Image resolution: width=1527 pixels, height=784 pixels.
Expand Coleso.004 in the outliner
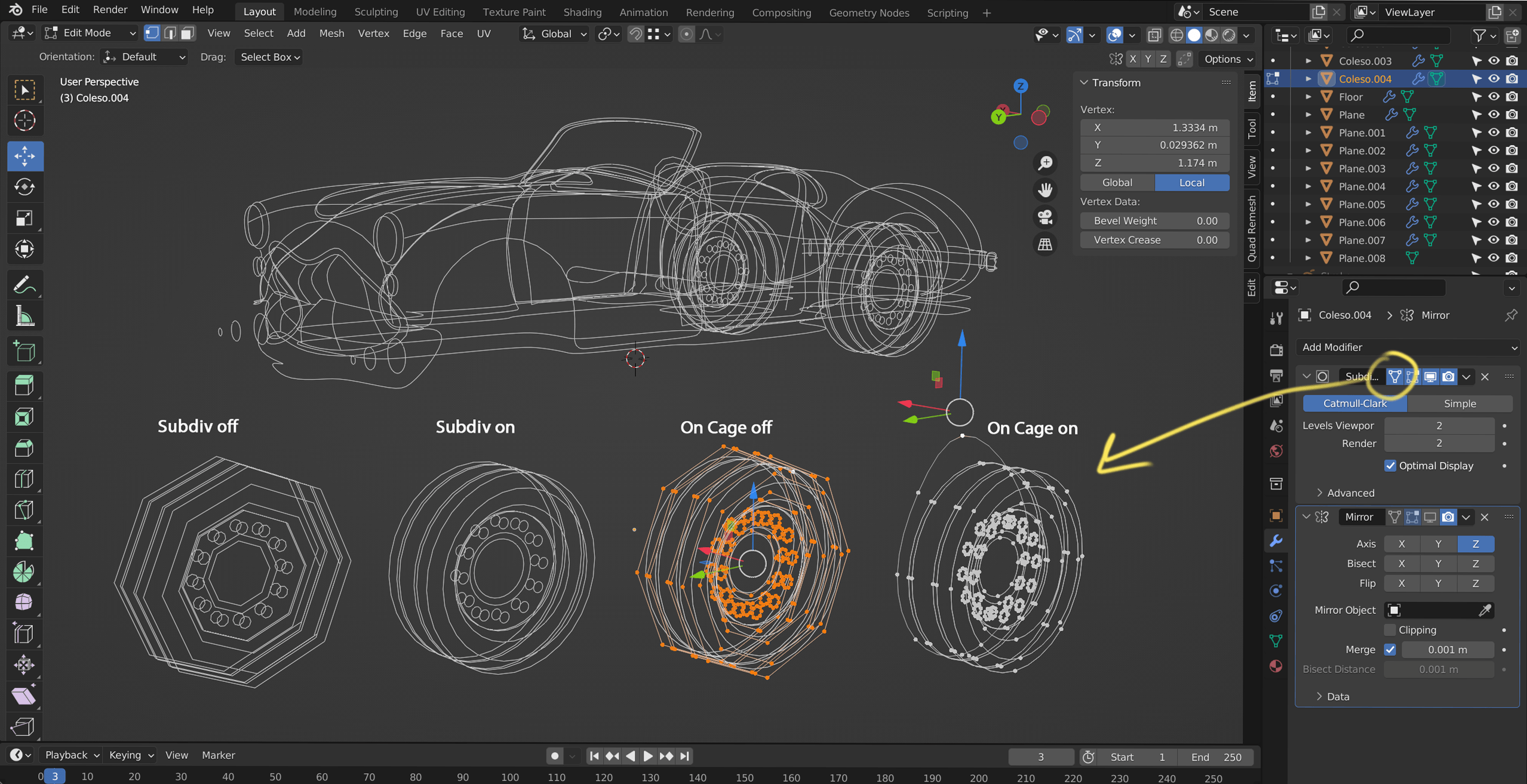click(1308, 79)
